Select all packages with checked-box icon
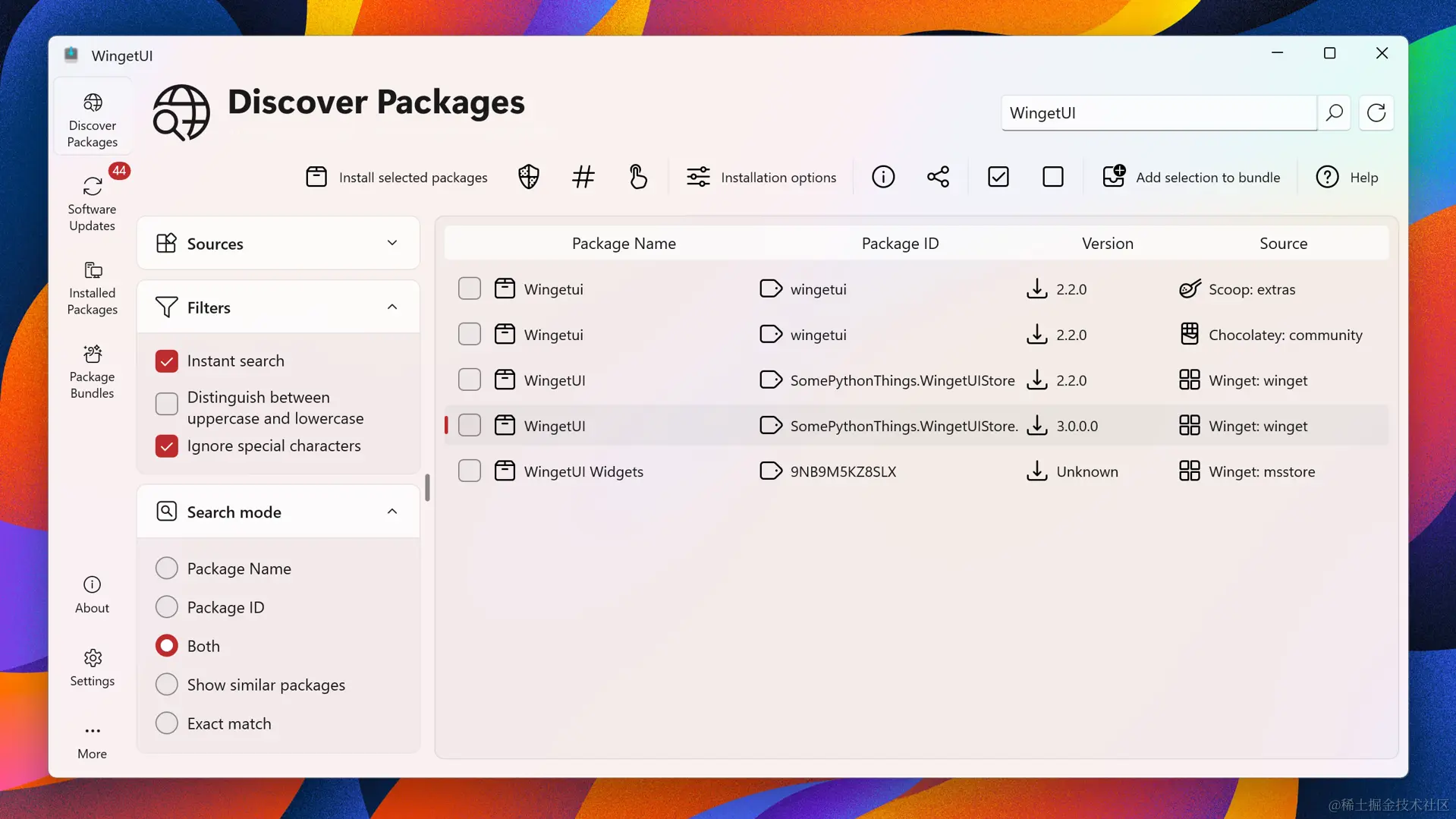Viewport: 1456px width, 819px height. (998, 177)
